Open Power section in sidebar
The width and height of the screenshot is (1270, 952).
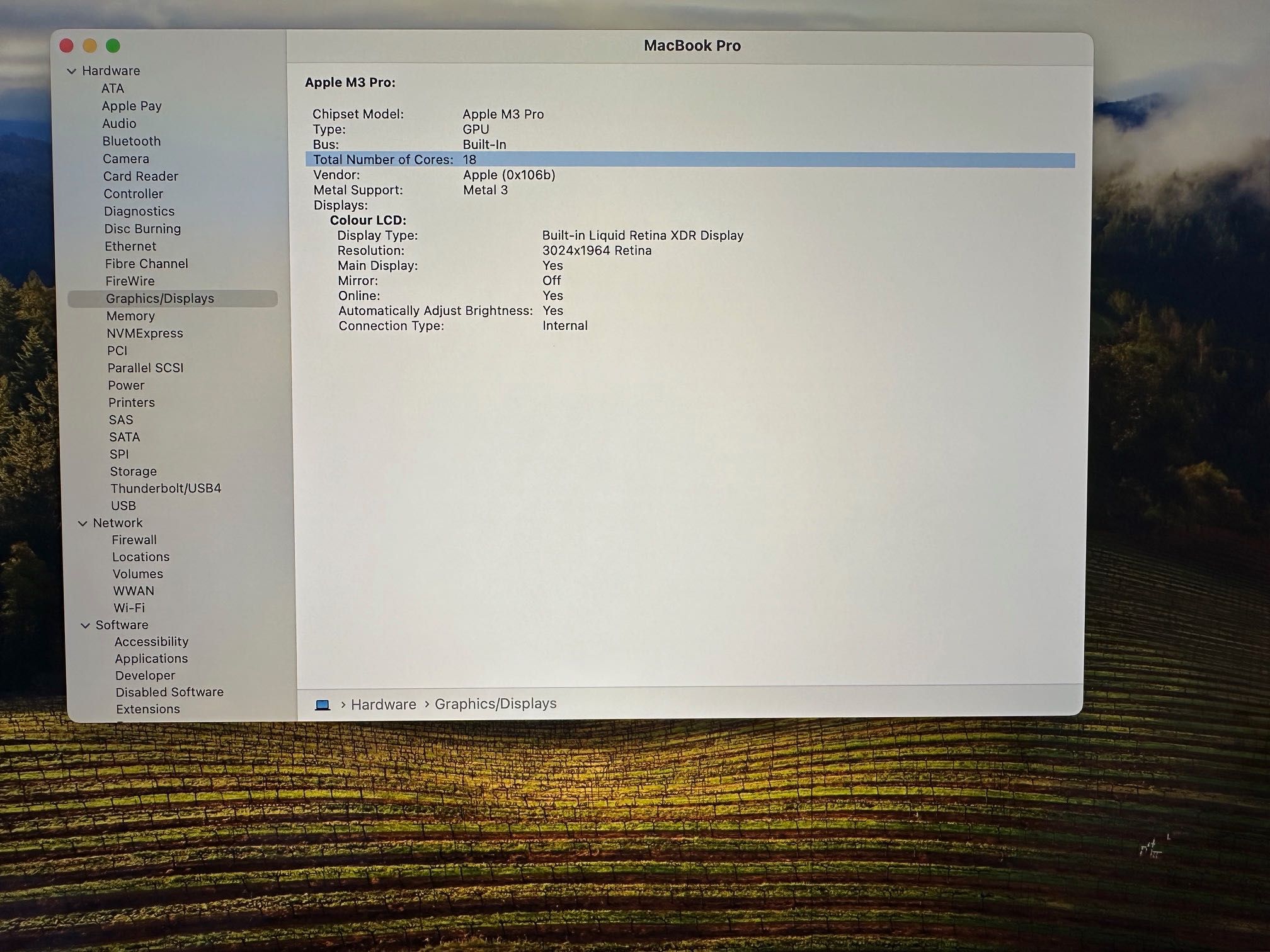point(125,385)
